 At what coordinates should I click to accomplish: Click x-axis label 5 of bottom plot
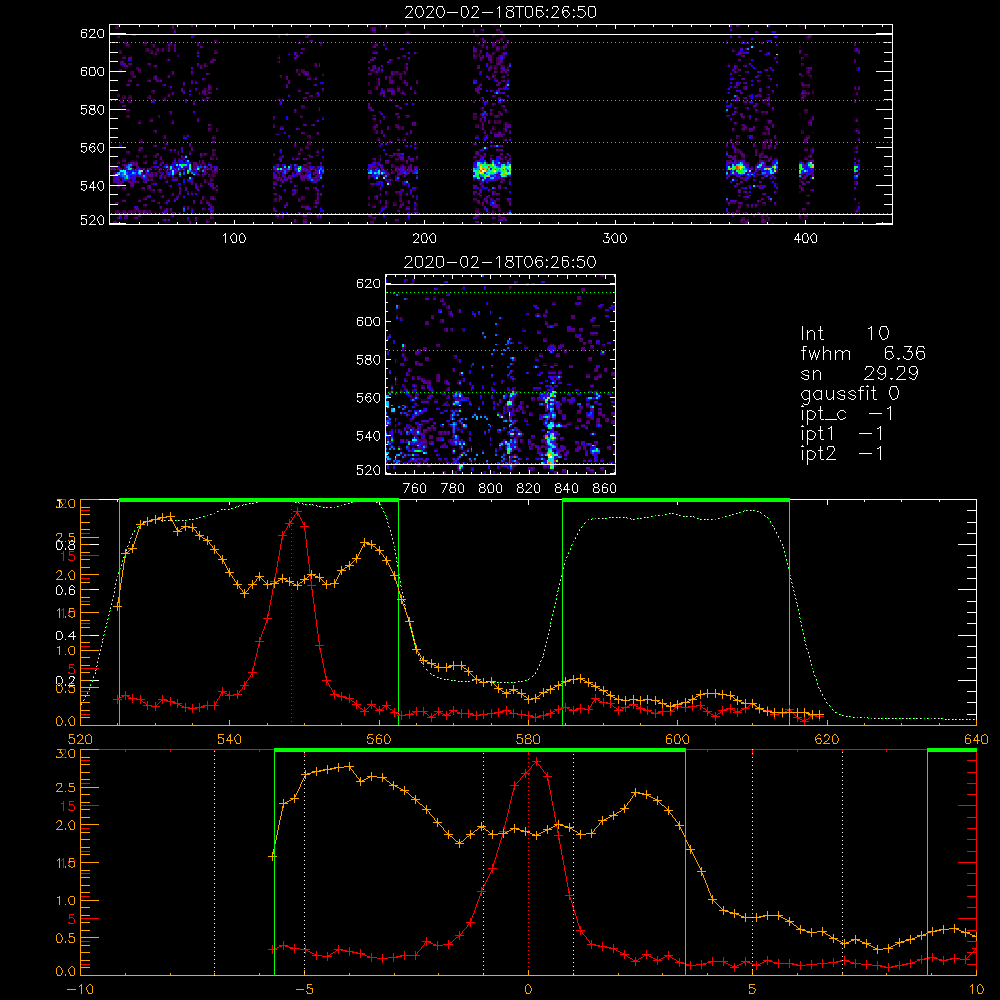pos(752,990)
